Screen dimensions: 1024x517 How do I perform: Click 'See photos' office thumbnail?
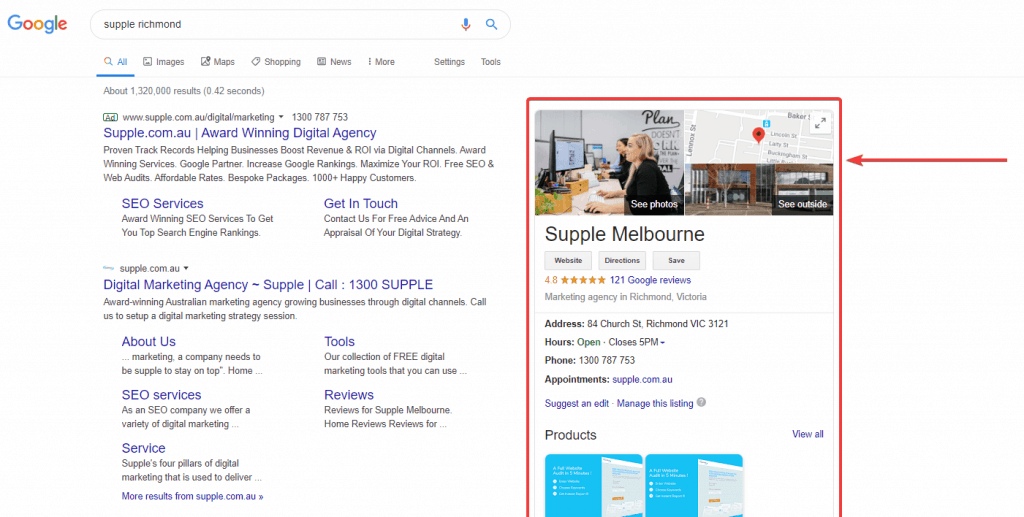click(609, 162)
